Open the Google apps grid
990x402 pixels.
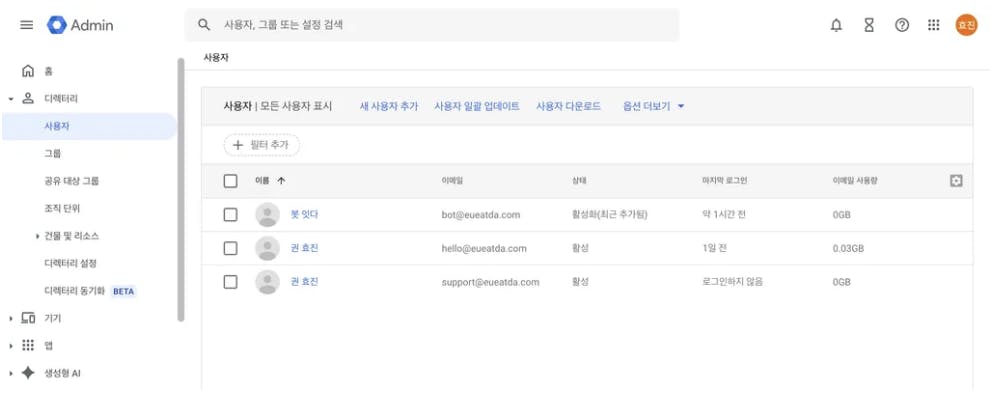coord(933,25)
